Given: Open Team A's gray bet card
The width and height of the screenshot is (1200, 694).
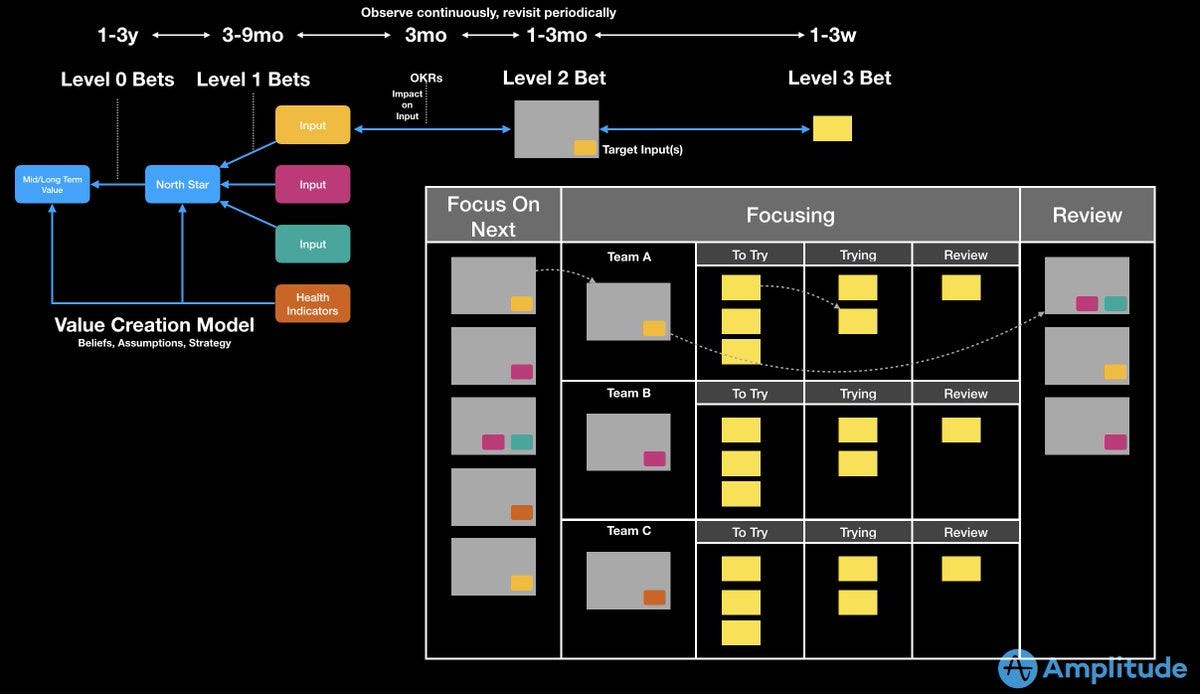Looking at the screenshot, I should 628,311.
